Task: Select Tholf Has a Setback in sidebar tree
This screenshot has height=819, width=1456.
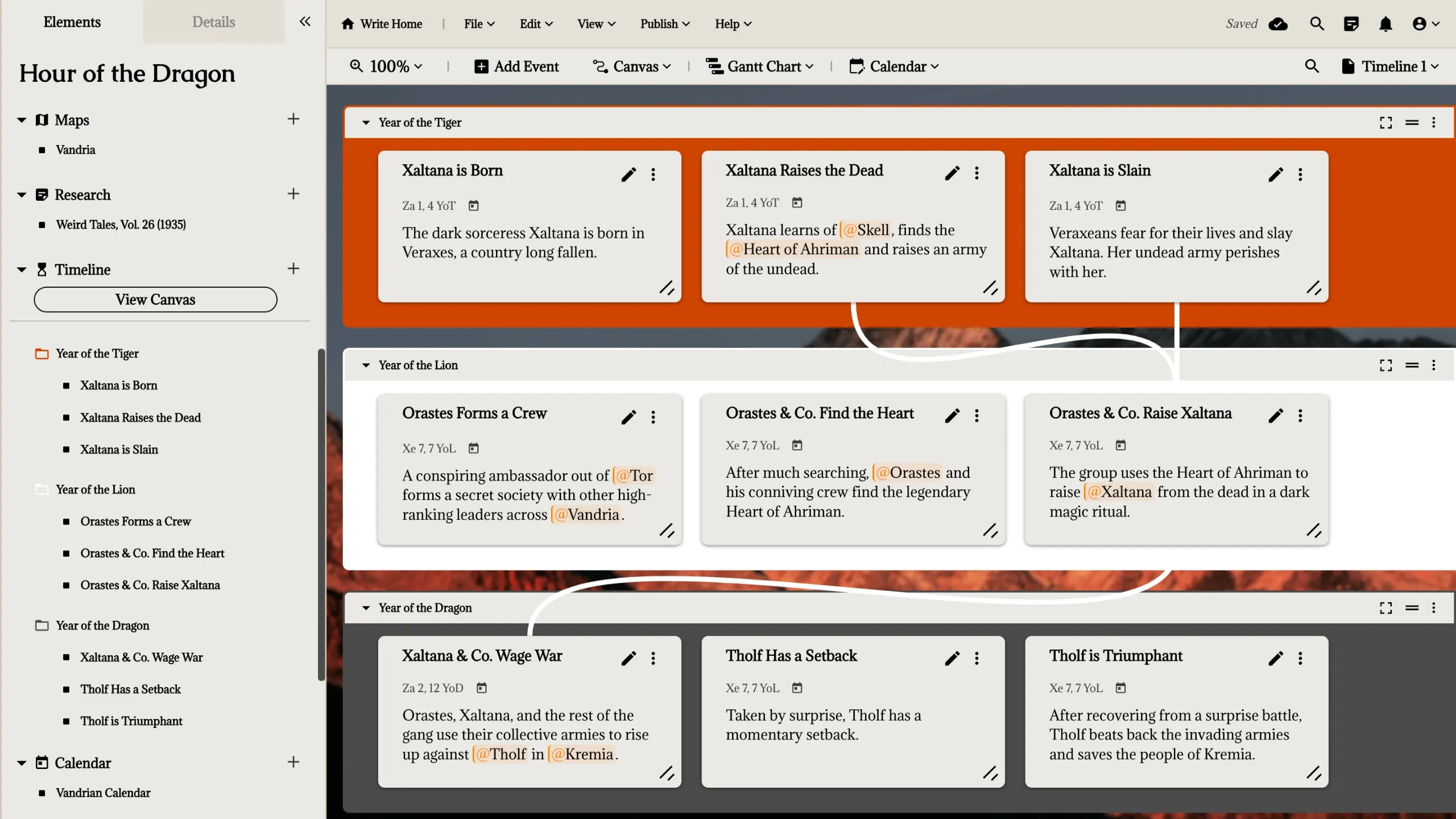Action: (x=130, y=689)
